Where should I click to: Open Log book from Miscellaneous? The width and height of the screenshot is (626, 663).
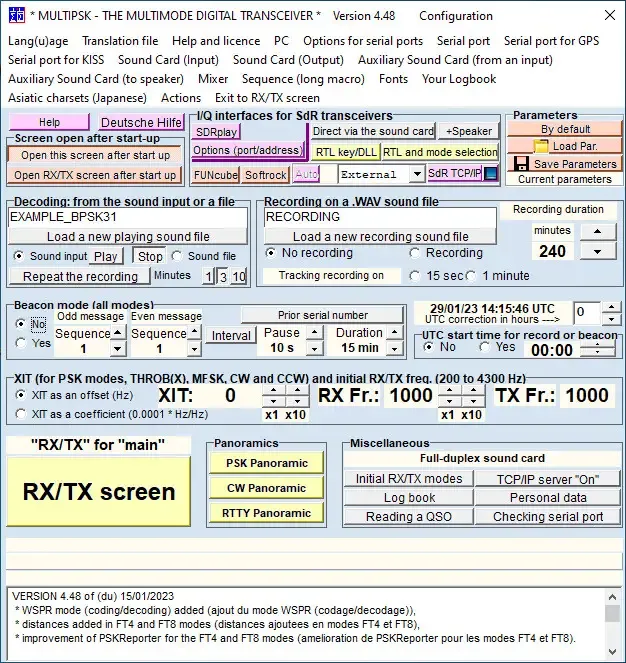point(409,498)
